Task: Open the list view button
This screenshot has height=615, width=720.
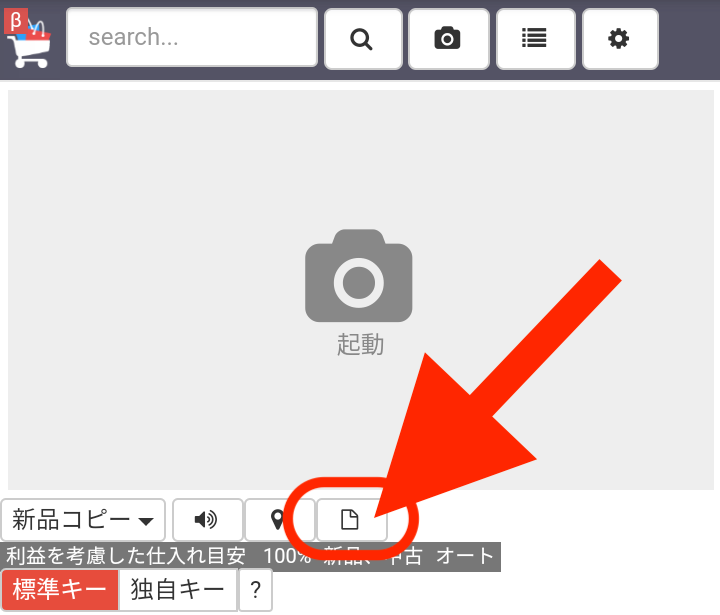Action: click(536, 39)
